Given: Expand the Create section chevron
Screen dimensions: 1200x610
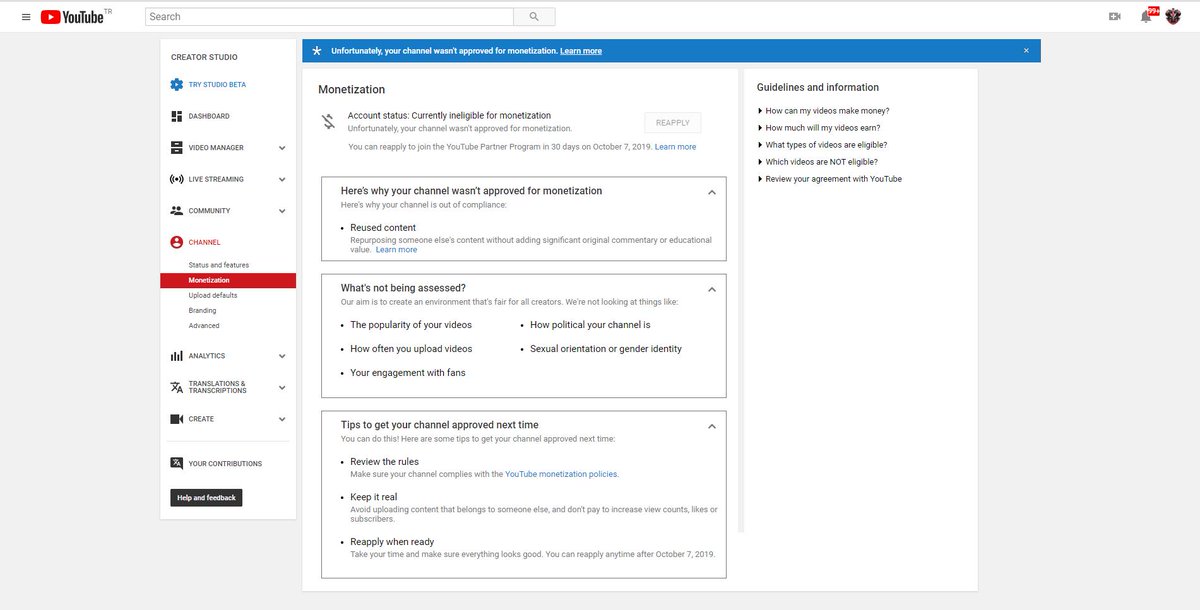Looking at the screenshot, I should click(282, 419).
